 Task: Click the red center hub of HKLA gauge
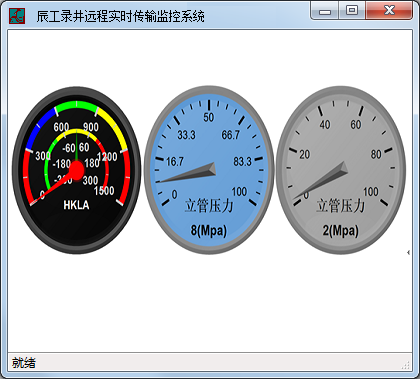pos(77,170)
